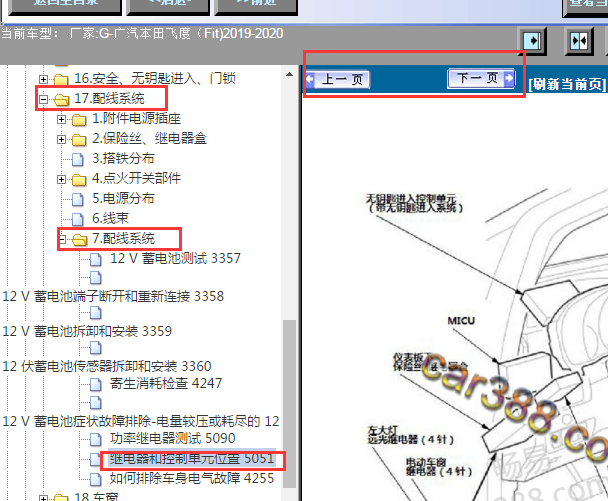Open 12 V 蓄电池端子断开和重新连接 3358
Screen dimensions: 608x501
[x=113, y=296]
